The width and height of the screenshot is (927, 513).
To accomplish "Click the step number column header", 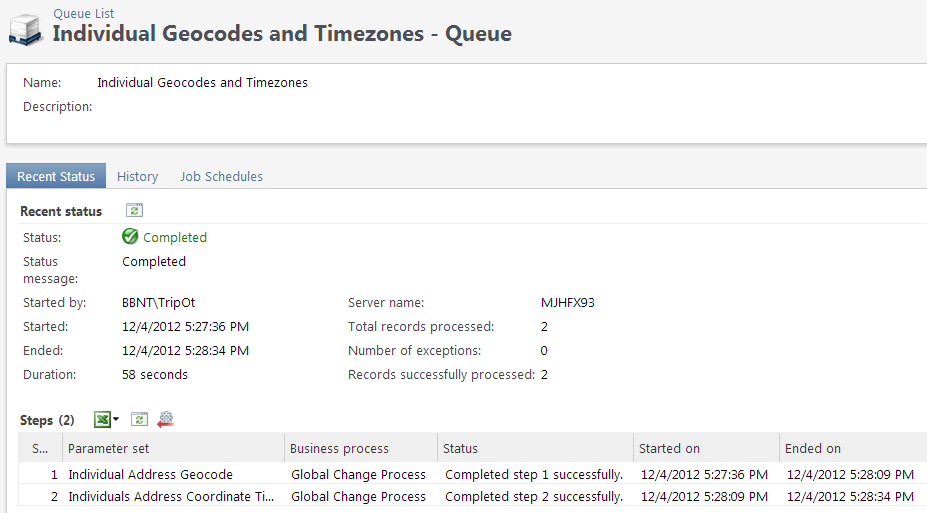I will pos(40,448).
